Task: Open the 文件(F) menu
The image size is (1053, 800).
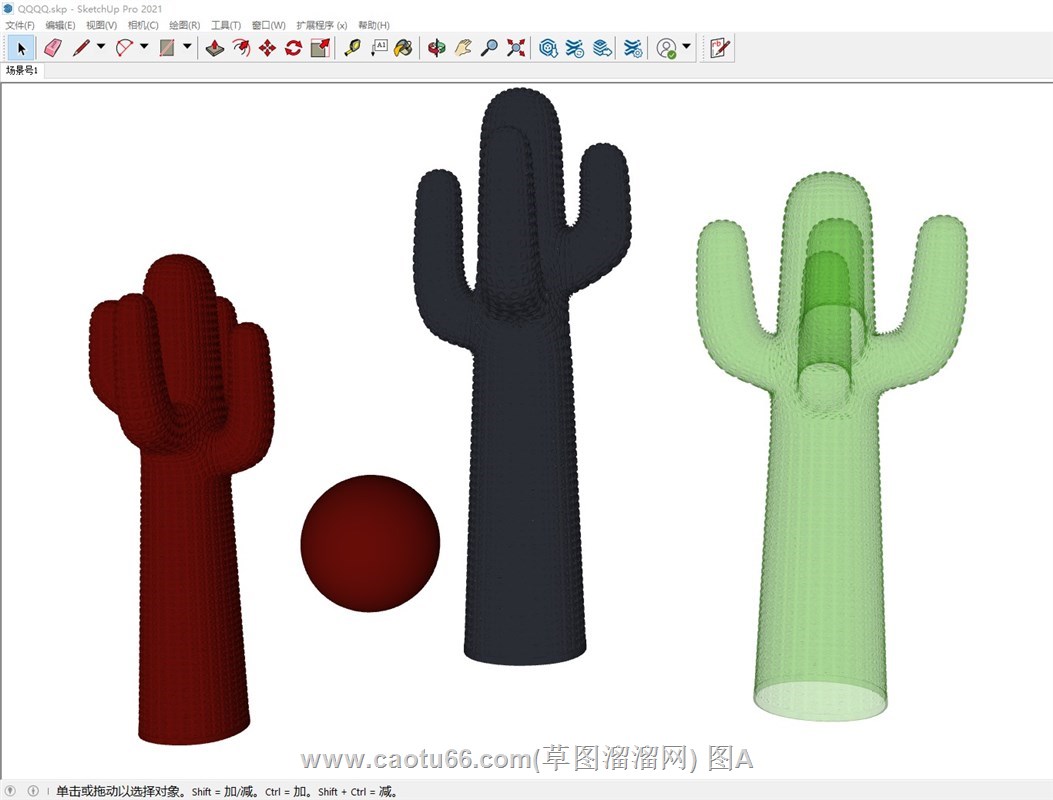Action: point(20,25)
